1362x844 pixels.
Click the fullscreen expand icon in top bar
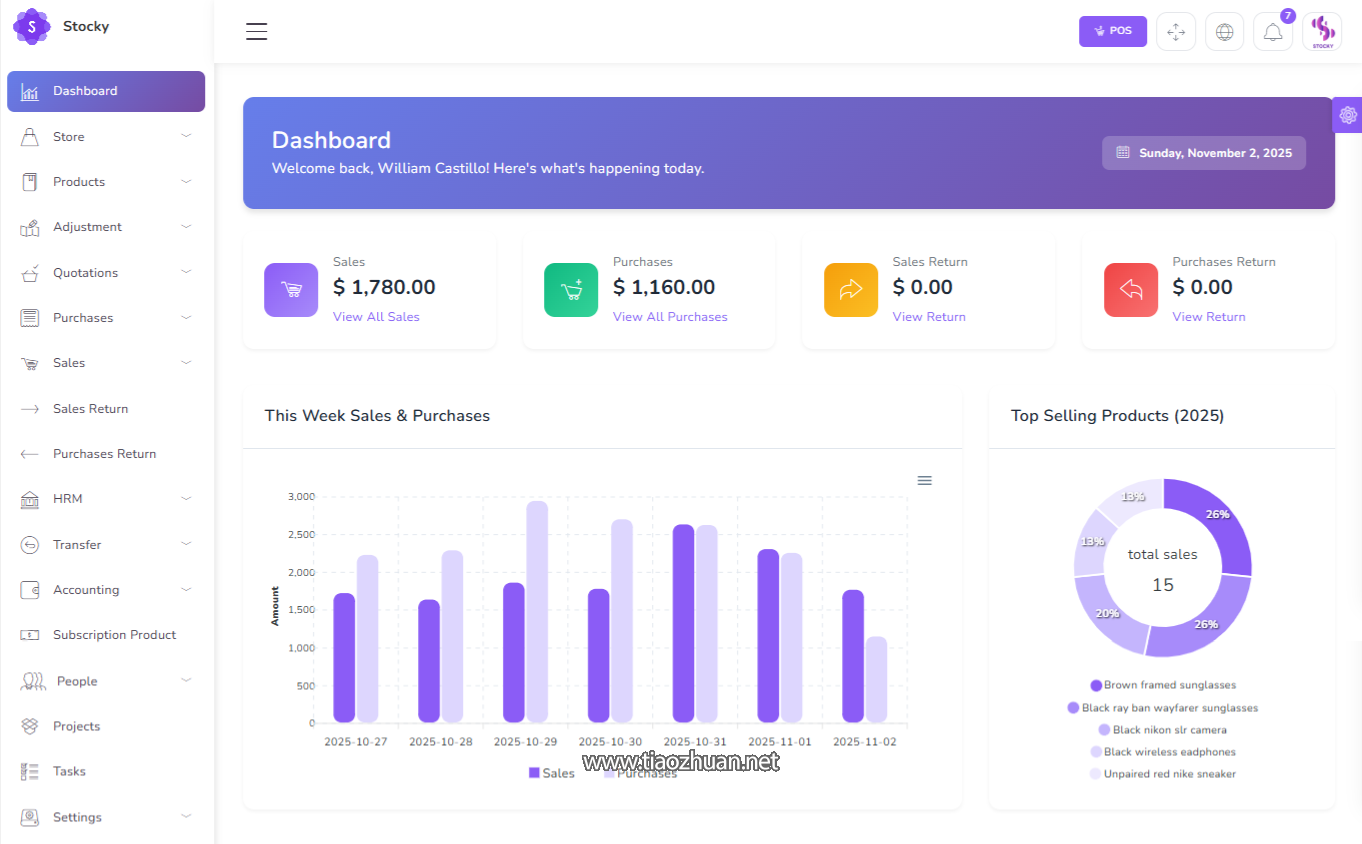pos(1175,31)
